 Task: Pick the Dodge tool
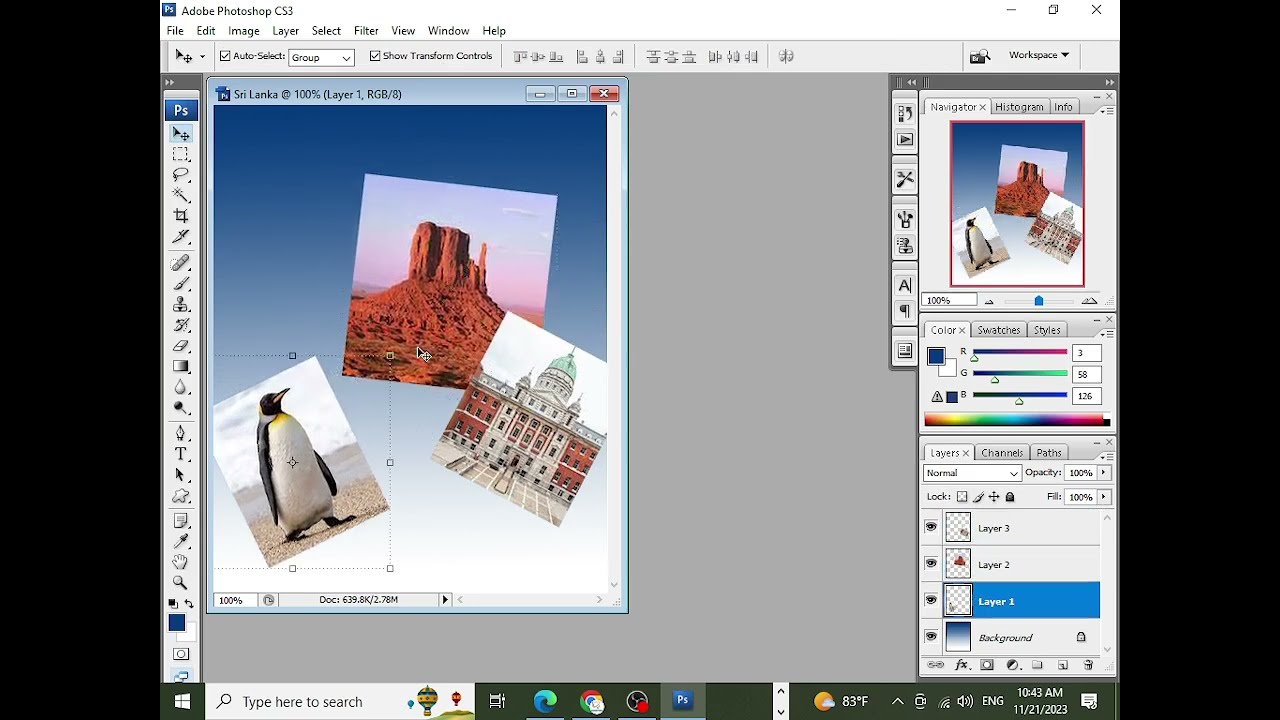pyautogui.click(x=181, y=408)
